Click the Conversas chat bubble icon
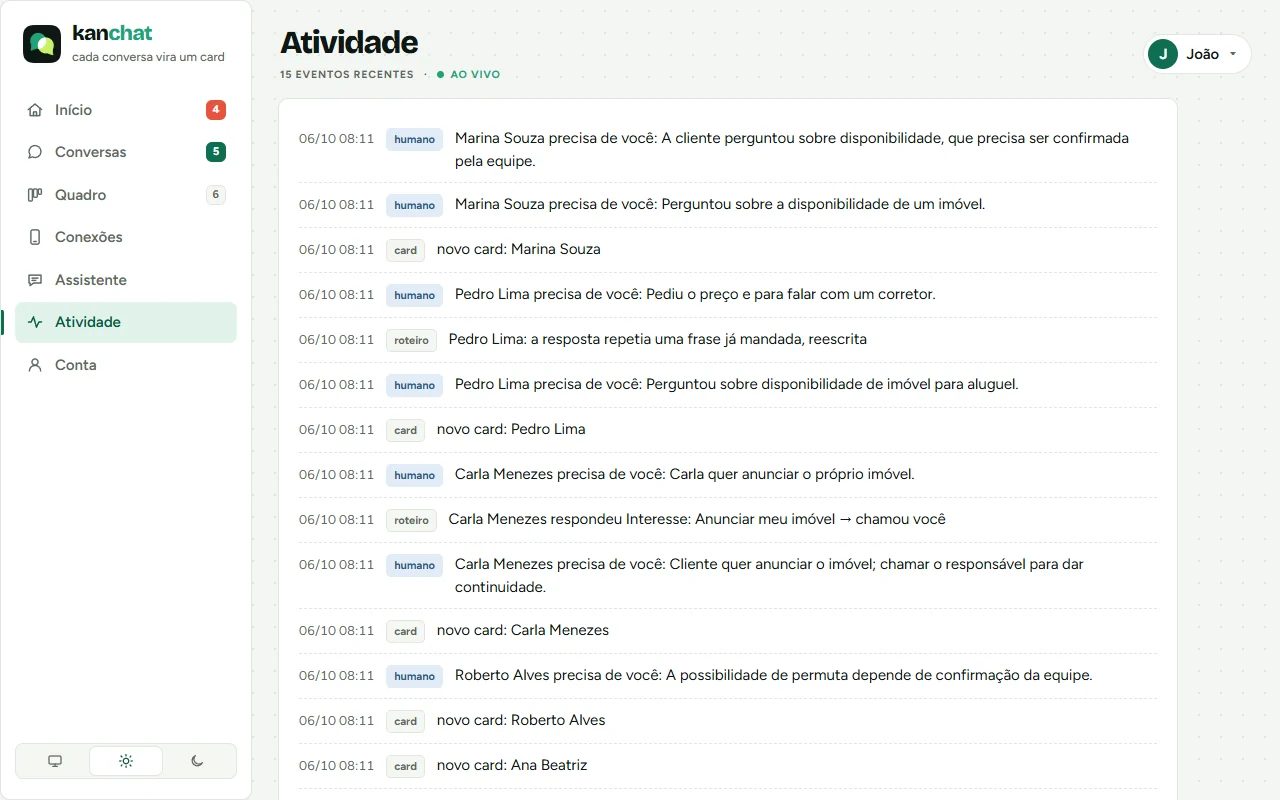Image resolution: width=1280 pixels, height=800 pixels. [x=35, y=152]
